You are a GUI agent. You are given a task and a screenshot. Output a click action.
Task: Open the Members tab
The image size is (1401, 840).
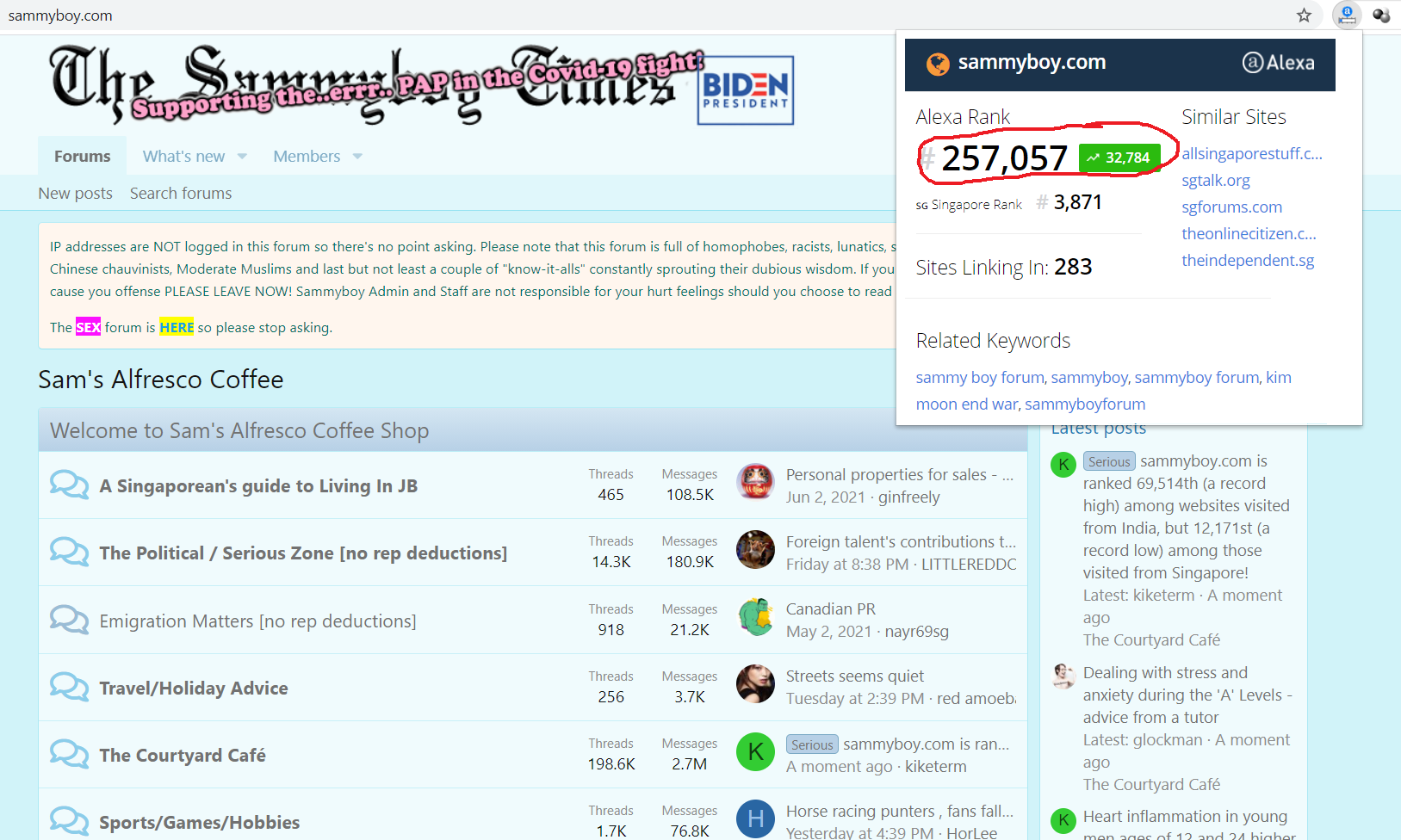click(307, 156)
